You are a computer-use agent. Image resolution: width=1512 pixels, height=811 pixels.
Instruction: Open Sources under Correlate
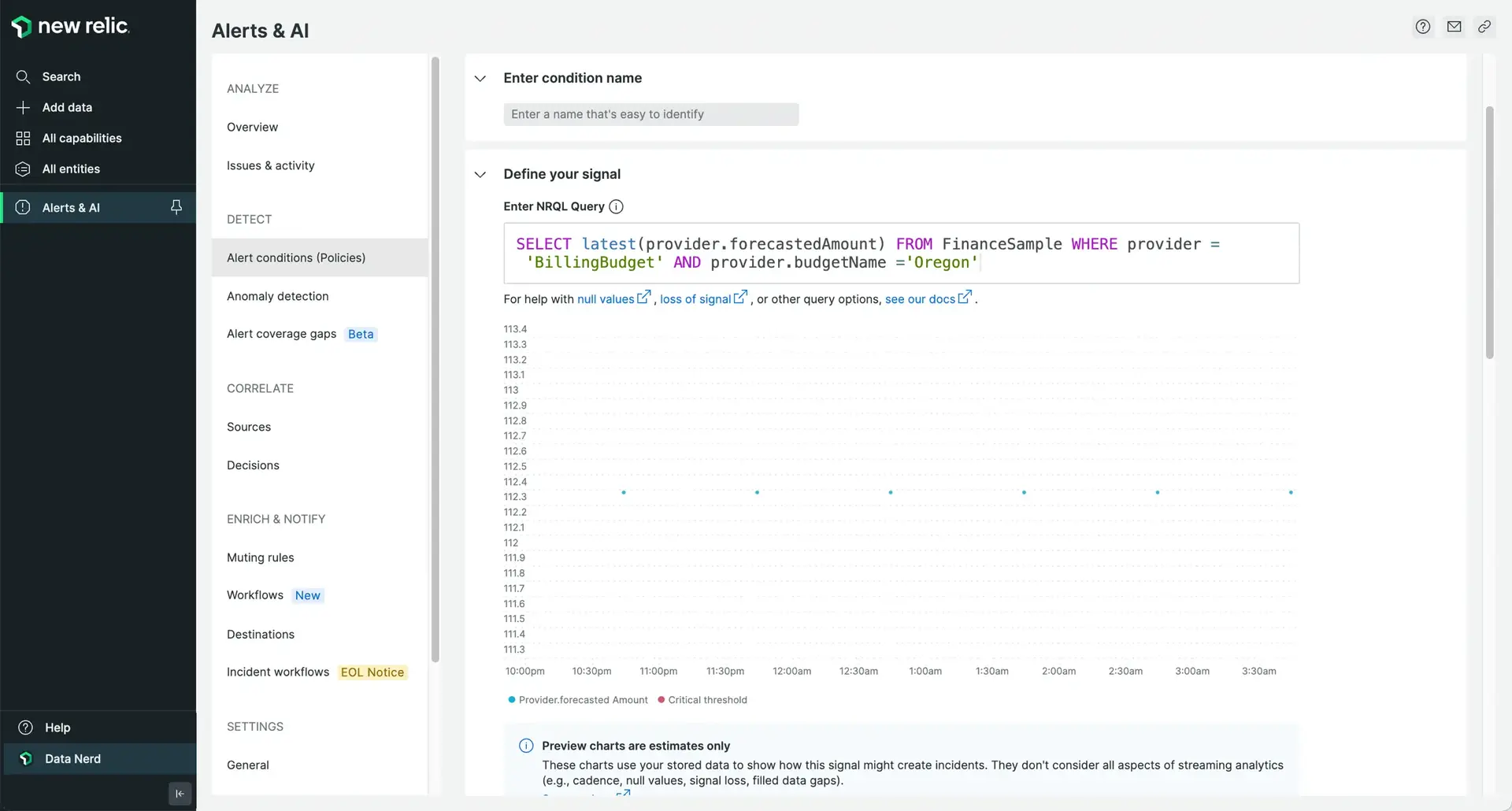pyautogui.click(x=249, y=427)
